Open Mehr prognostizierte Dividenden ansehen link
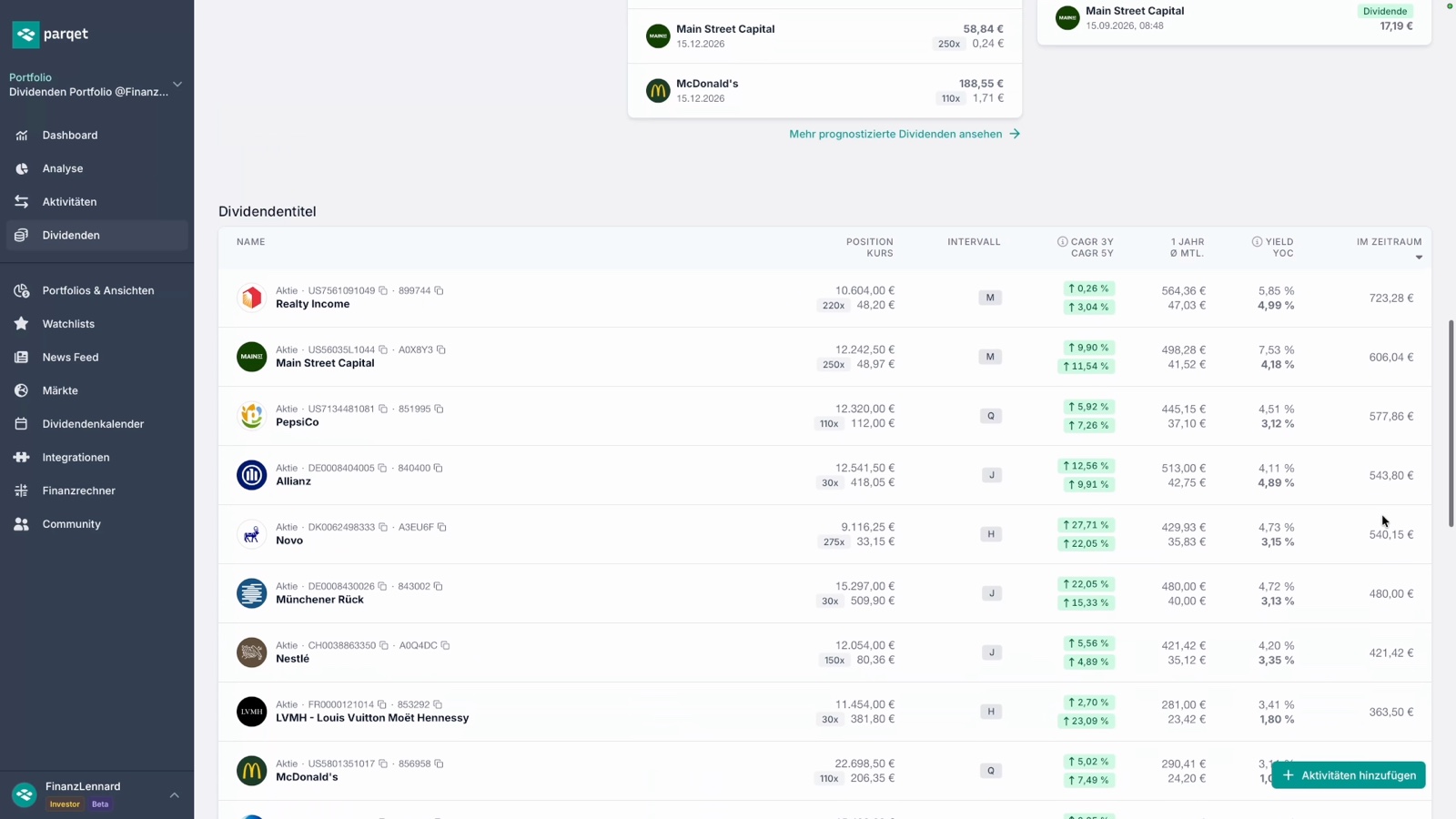Viewport: 1456px width, 819px height. click(x=905, y=134)
